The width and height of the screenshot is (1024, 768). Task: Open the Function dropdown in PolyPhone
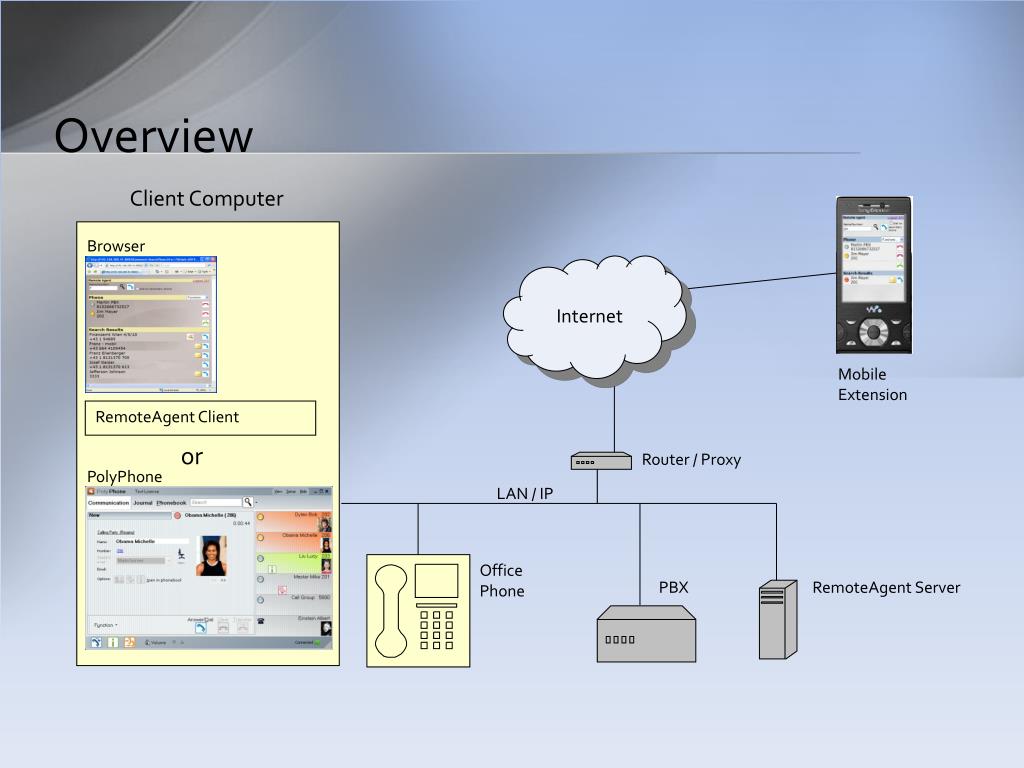[105, 625]
